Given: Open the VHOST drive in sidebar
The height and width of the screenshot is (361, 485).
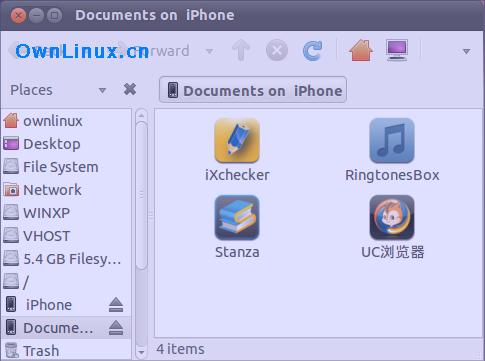Looking at the screenshot, I should pos(66,236).
